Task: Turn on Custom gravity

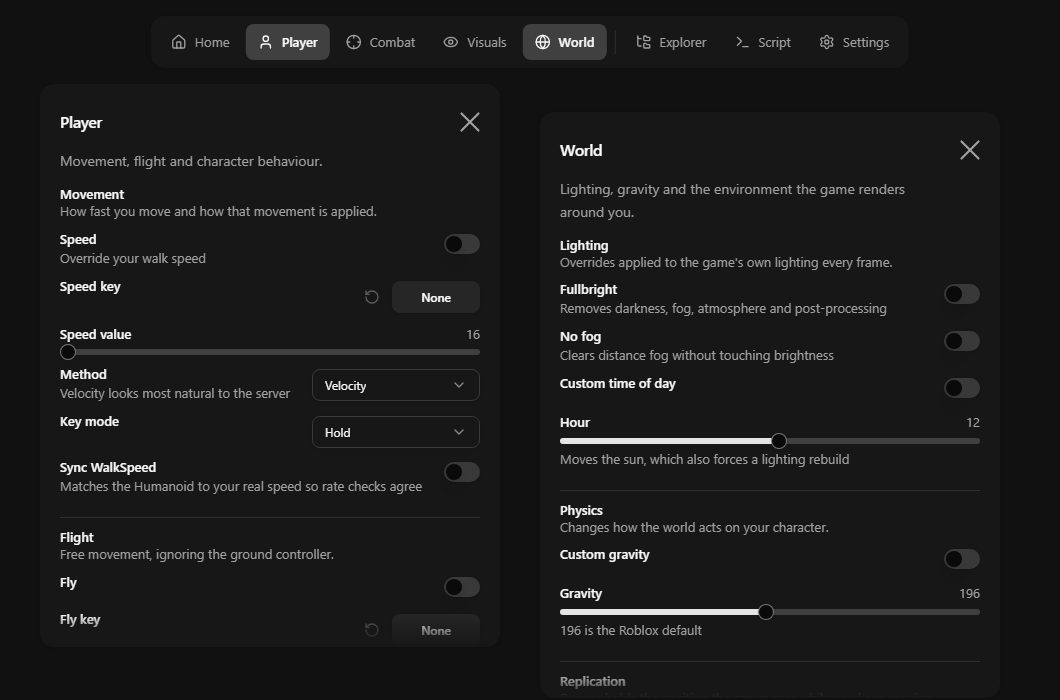Action: click(962, 559)
